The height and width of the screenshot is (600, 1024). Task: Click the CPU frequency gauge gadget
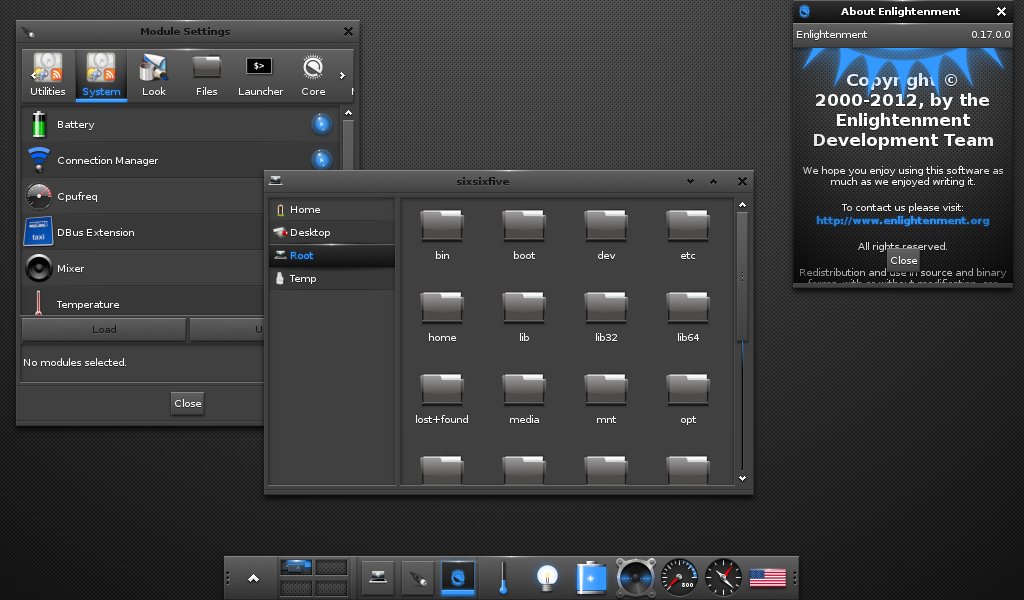point(679,578)
